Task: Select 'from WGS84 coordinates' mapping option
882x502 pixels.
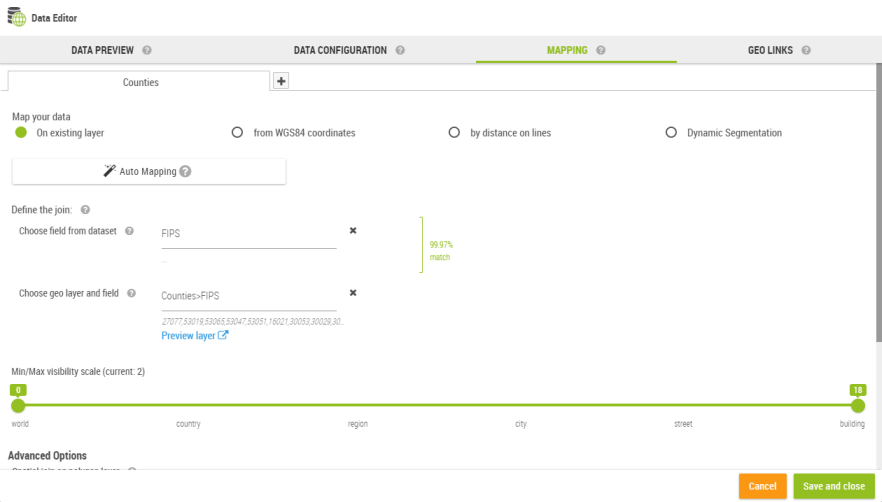Action: [237, 132]
